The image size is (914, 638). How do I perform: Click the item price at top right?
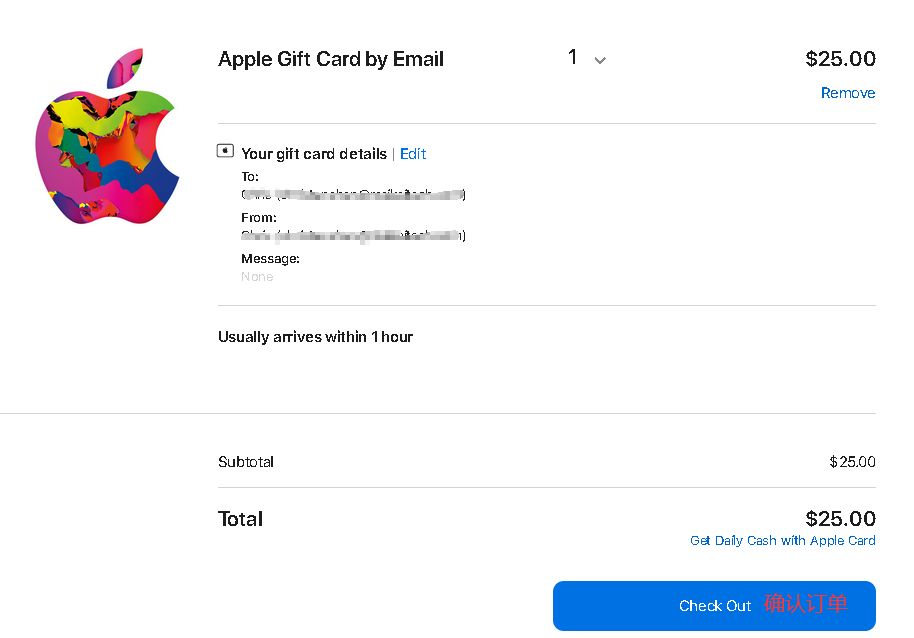tap(840, 59)
